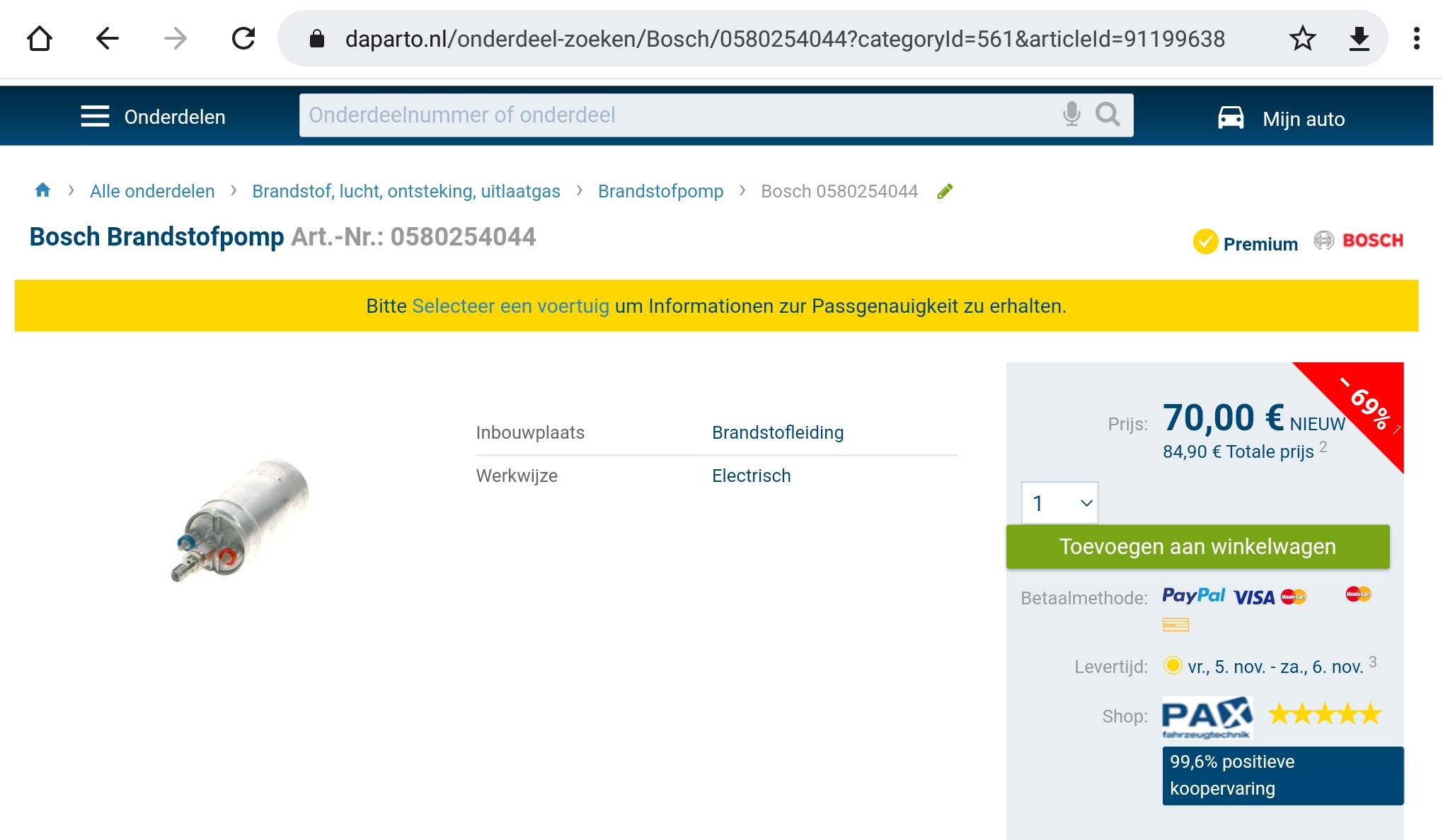The width and height of the screenshot is (1443, 840).
Task: Click the invoice payment icon below PayPal
Action: (x=1175, y=624)
